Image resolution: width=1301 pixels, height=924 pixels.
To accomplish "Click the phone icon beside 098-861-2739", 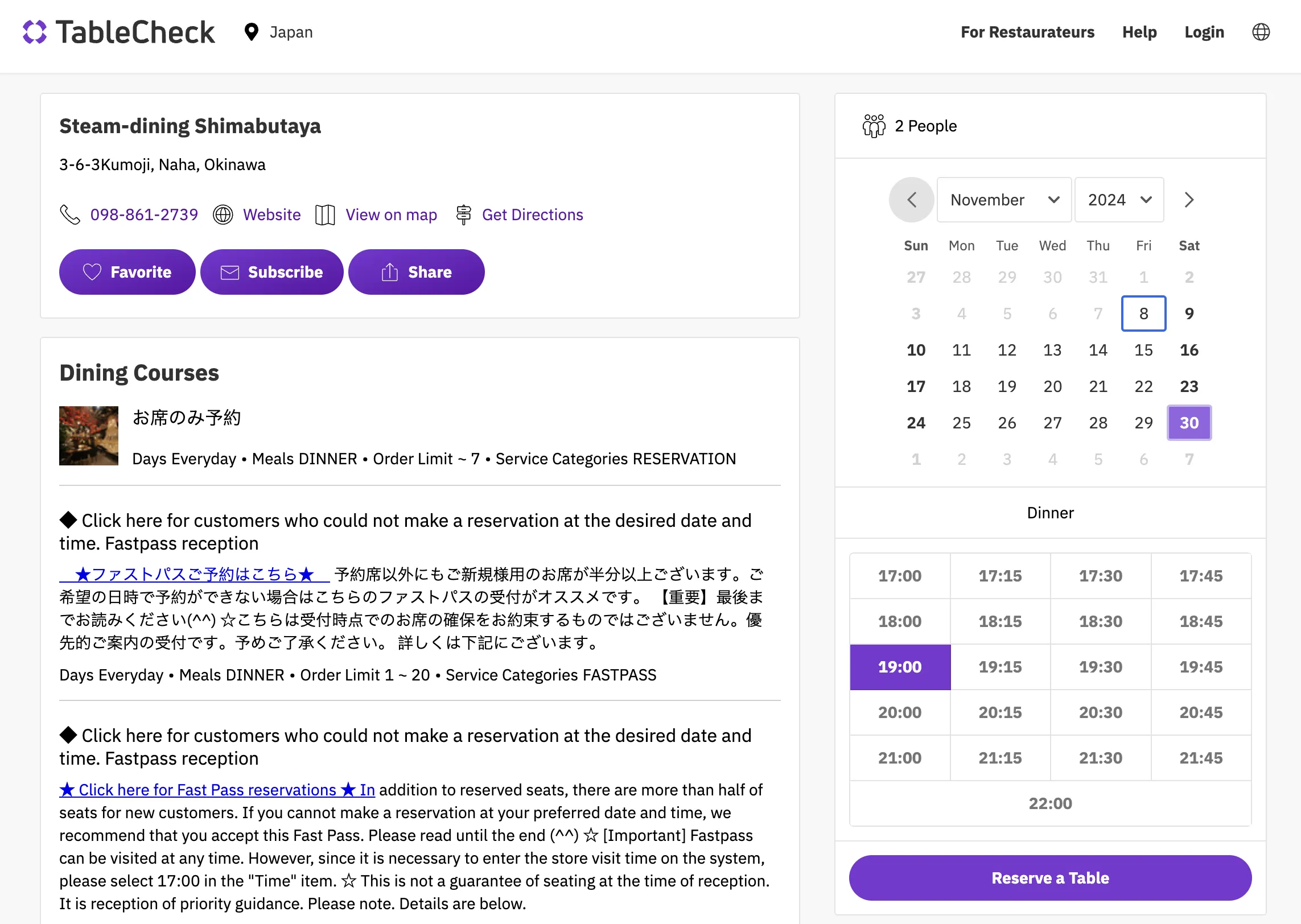I will coord(70,214).
